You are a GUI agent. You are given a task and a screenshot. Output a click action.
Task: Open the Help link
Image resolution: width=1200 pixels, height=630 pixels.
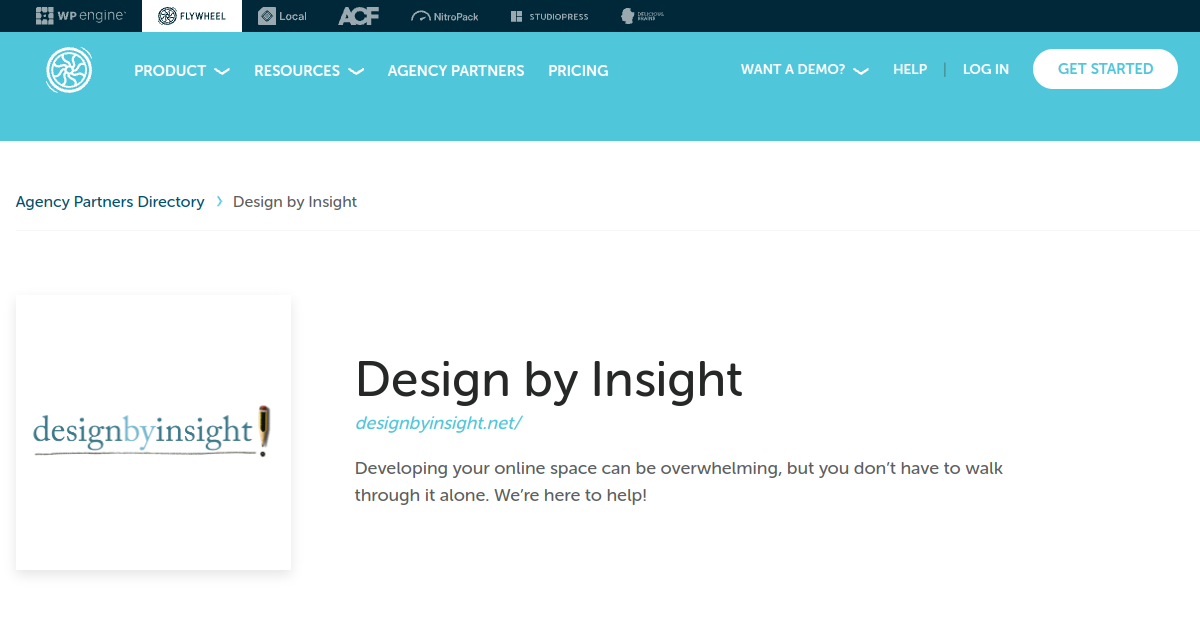coord(910,69)
